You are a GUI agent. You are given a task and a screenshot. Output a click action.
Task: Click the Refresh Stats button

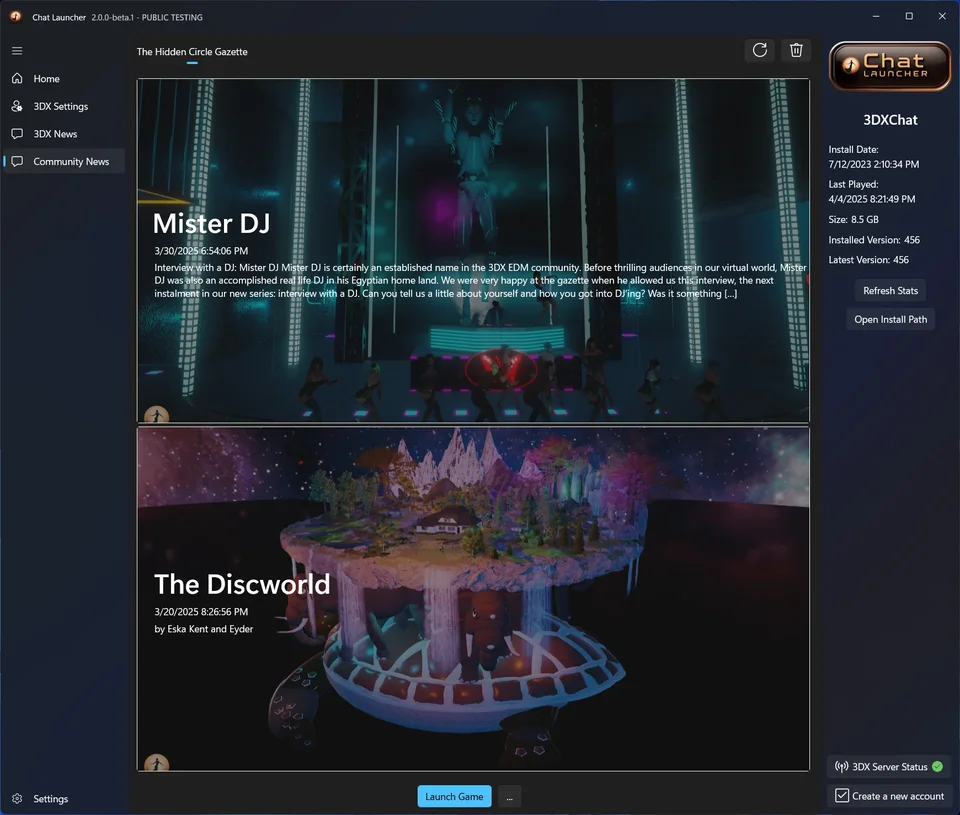pos(890,291)
